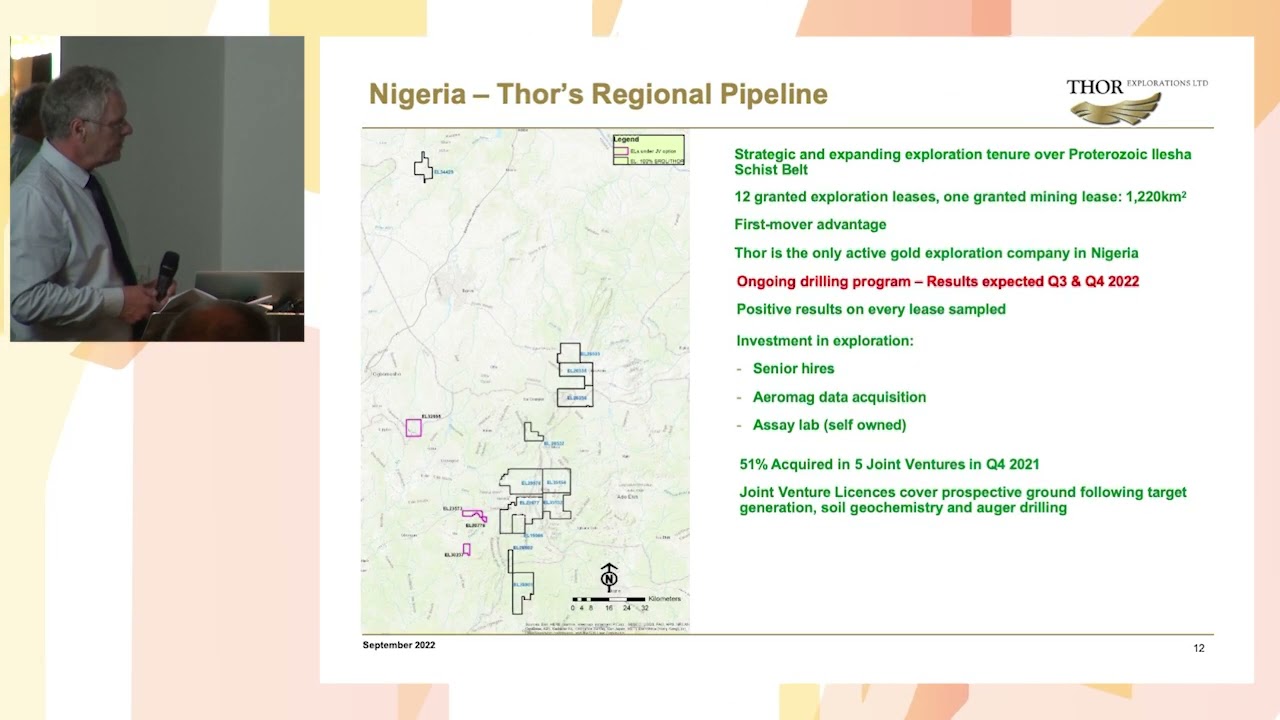Image resolution: width=1280 pixels, height=720 pixels.
Task: Click 'First-mover advantage' text
Action: (x=810, y=225)
